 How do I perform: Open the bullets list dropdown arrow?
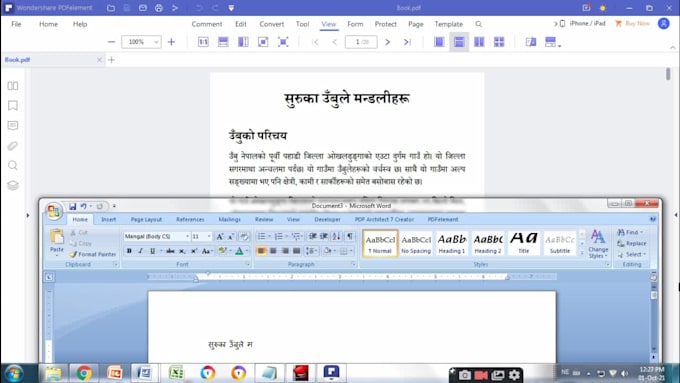(269, 236)
